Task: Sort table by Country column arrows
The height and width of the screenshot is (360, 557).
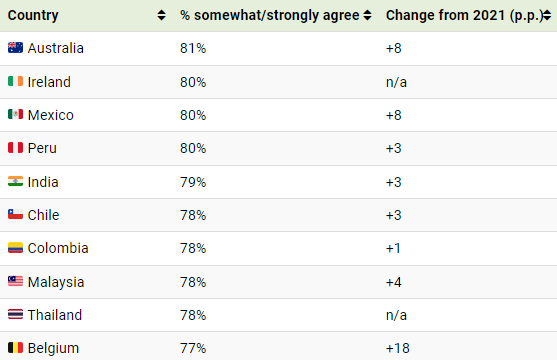Action: pyautogui.click(x=161, y=15)
